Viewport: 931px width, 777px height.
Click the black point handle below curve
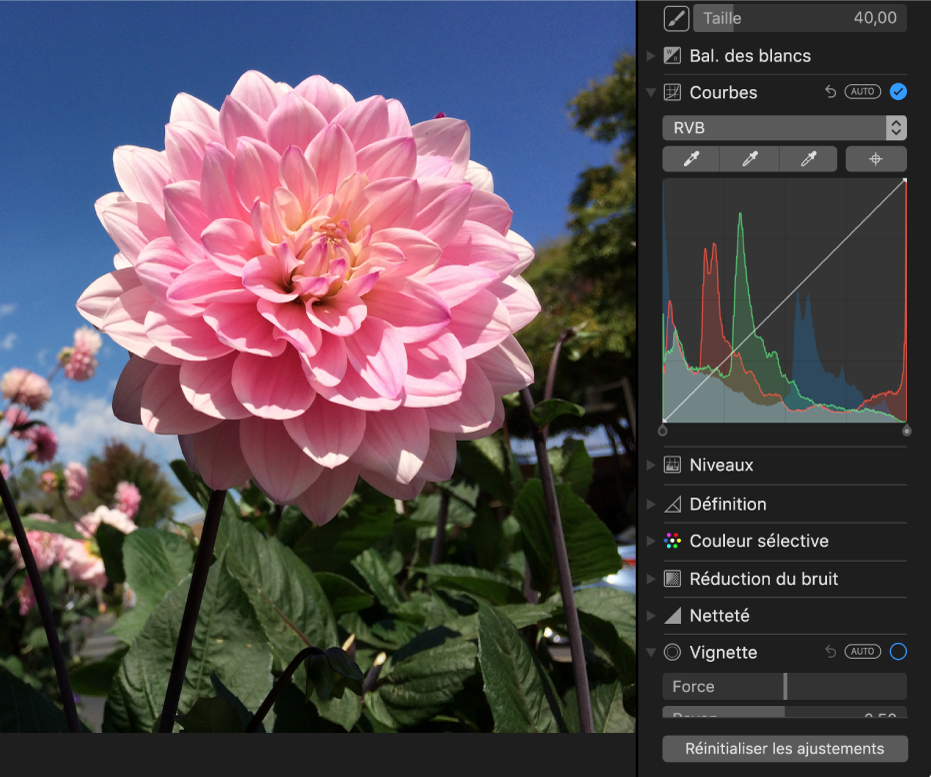tap(663, 431)
